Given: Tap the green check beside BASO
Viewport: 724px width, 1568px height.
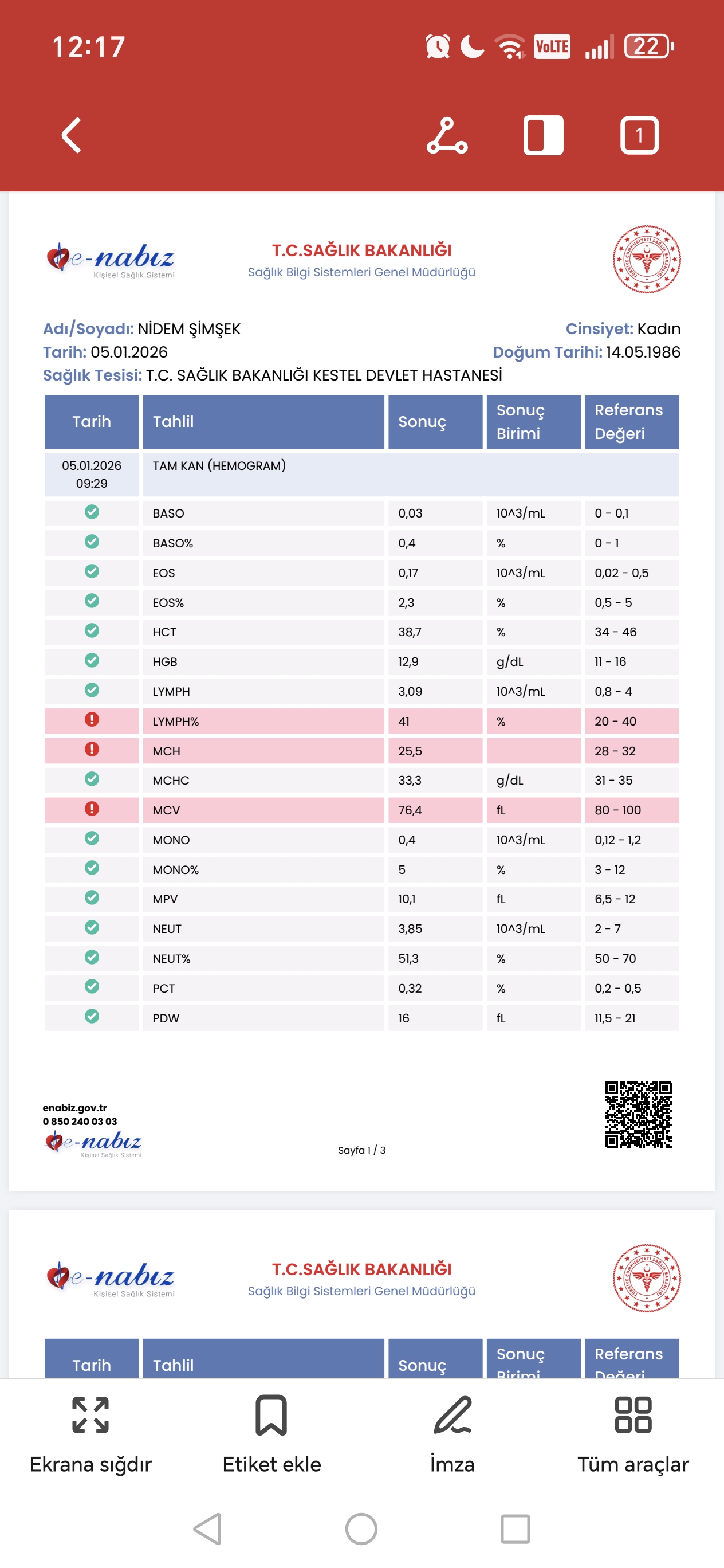Looking at the screenshot, I should [x=92, y=512].
